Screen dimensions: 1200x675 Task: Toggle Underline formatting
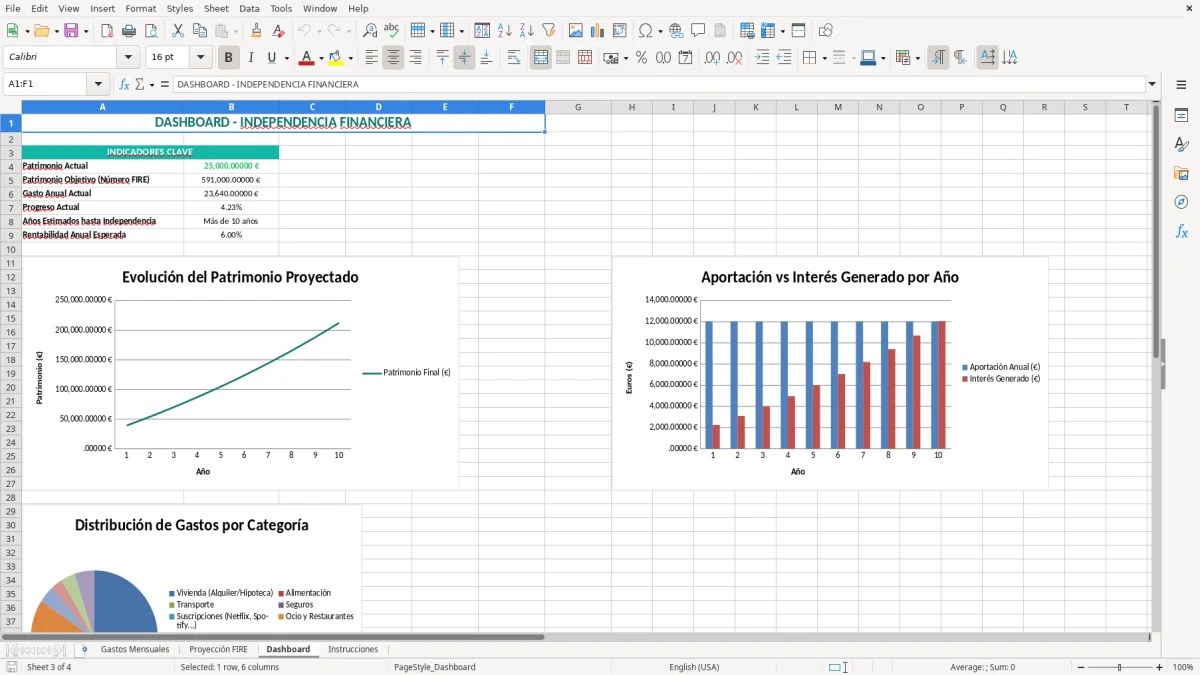coord(271,58)
